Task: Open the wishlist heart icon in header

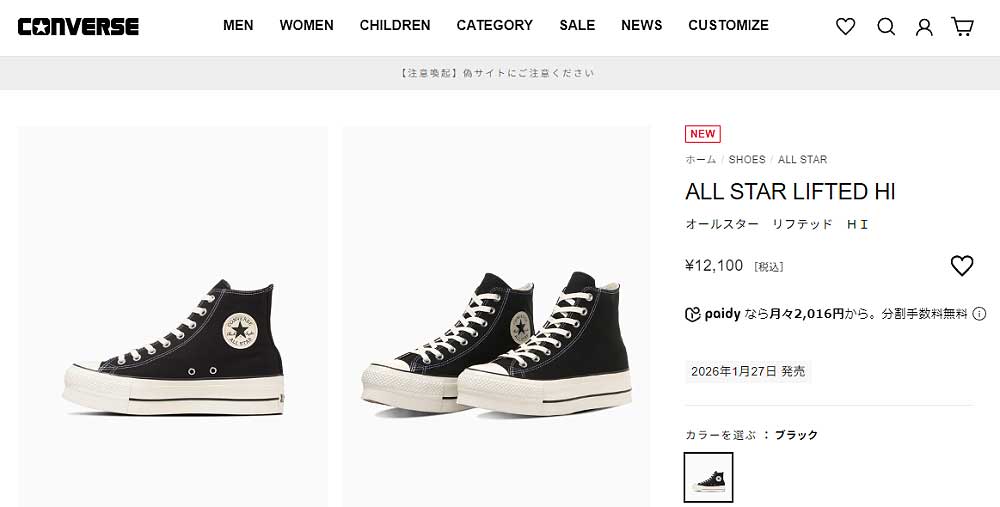Action: (846, 27)
